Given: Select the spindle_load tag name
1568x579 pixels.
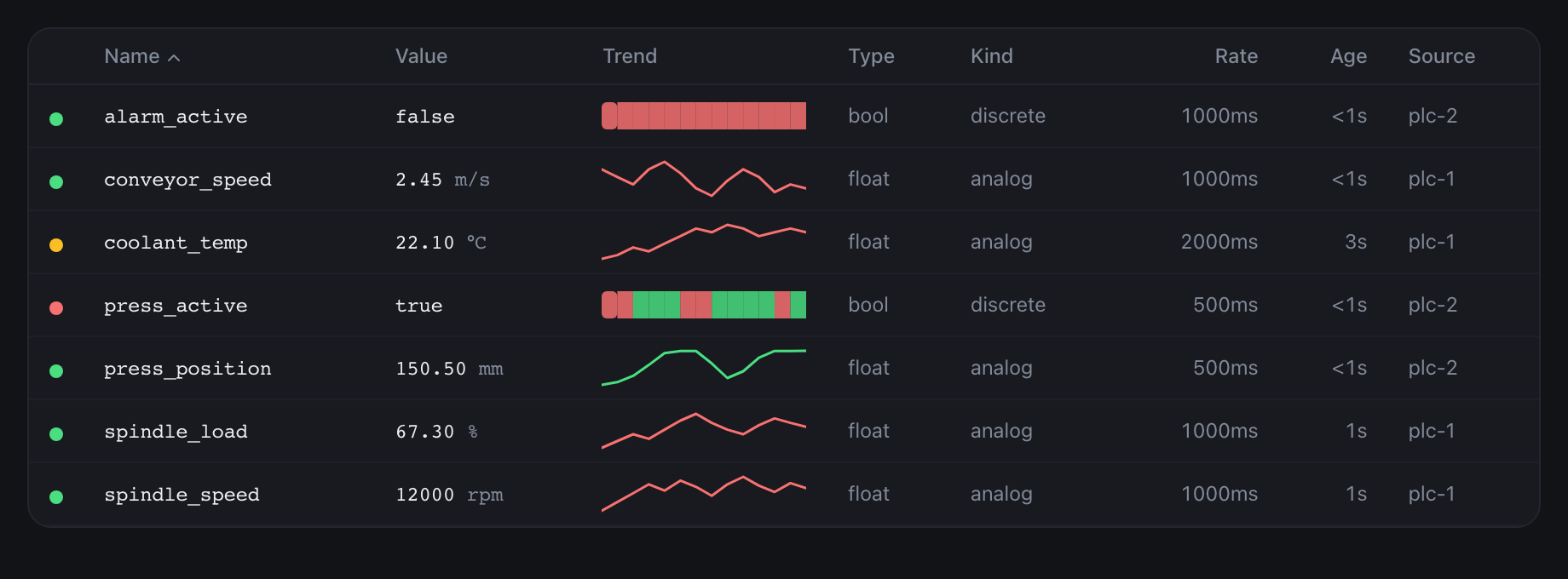Looking at the screenshot, I should (176, 432).
